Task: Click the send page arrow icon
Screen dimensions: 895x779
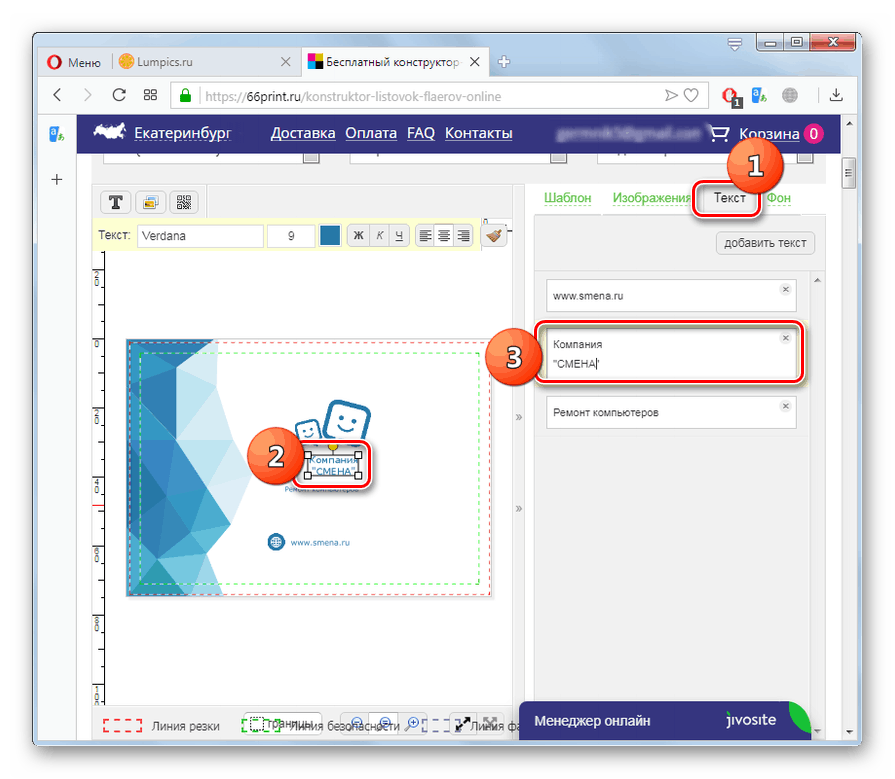Action: [671, 95]
